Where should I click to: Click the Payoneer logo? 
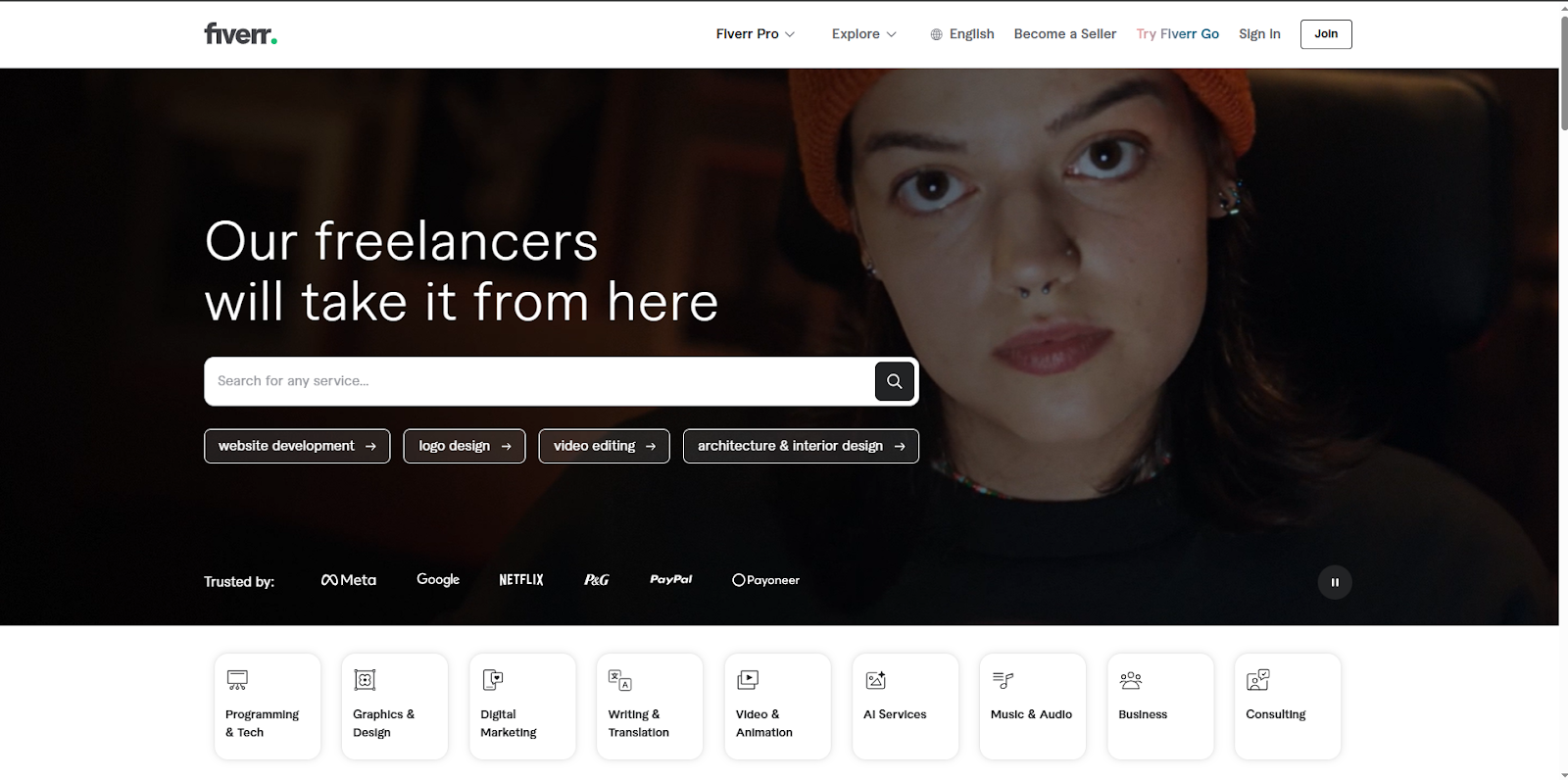tap(766, 580)
